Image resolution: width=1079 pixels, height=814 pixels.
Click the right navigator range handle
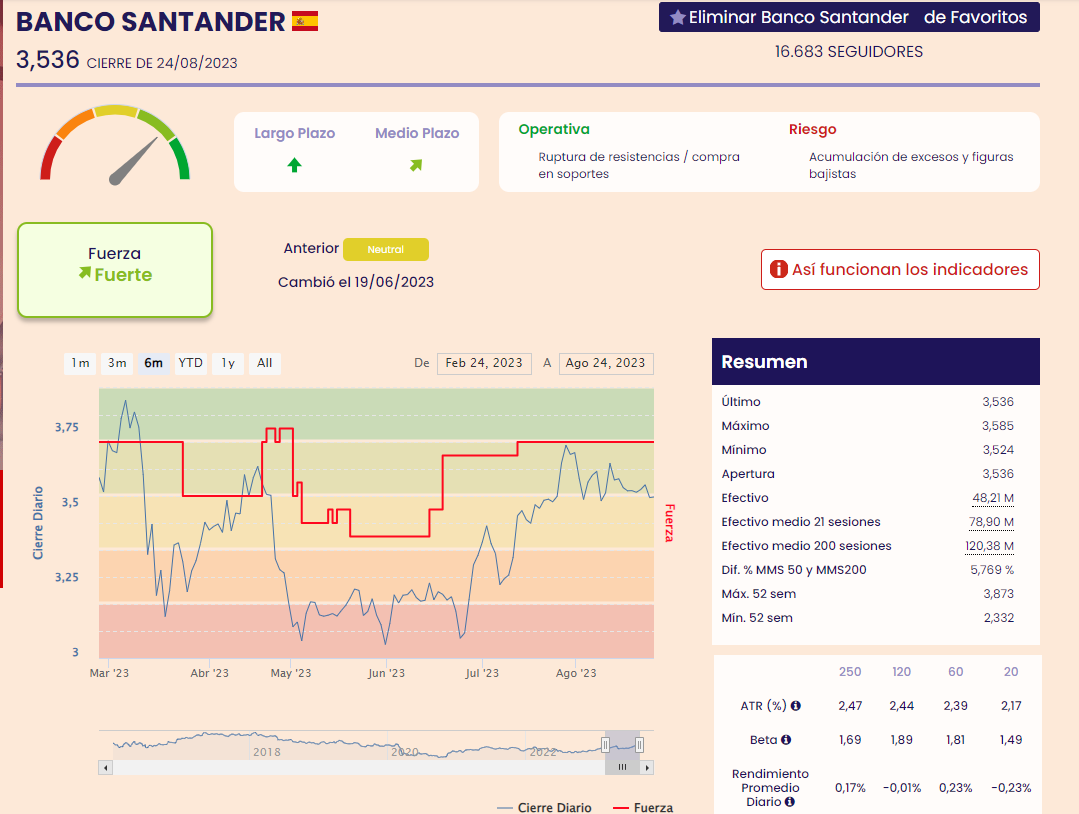point(639,745)
